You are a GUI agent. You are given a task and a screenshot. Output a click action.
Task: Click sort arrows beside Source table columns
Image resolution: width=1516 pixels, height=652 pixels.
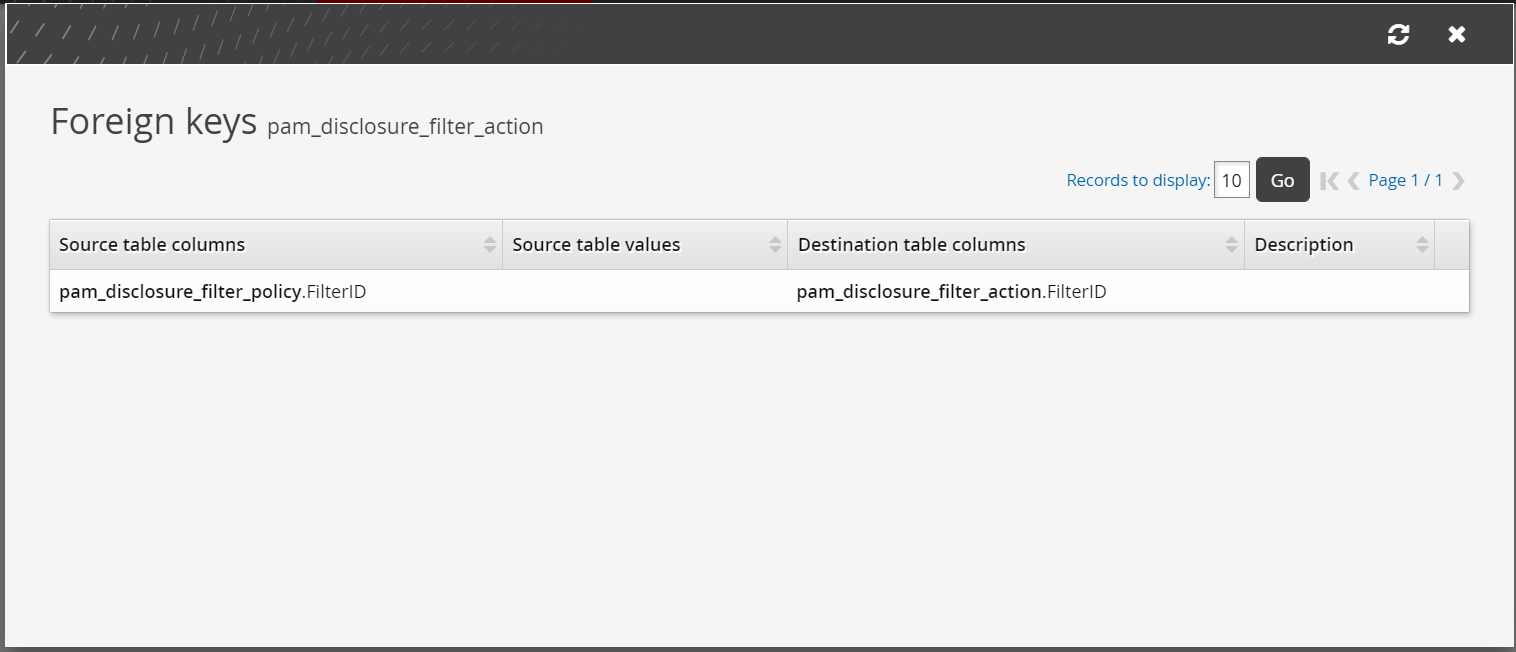tap(489, 245)
